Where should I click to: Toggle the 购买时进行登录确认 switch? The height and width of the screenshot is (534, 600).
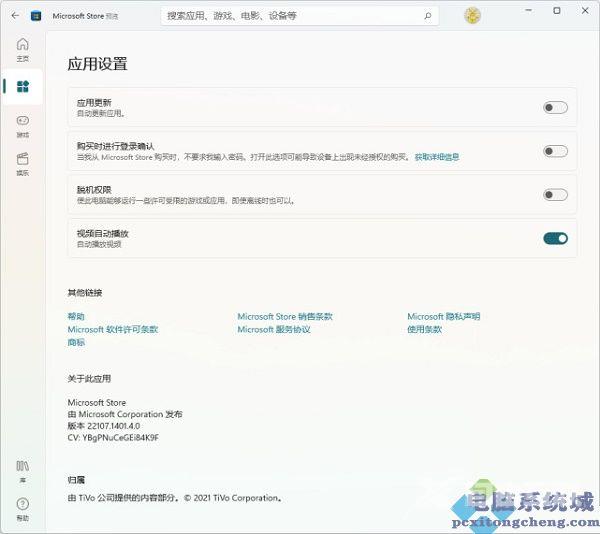point(555,151)
